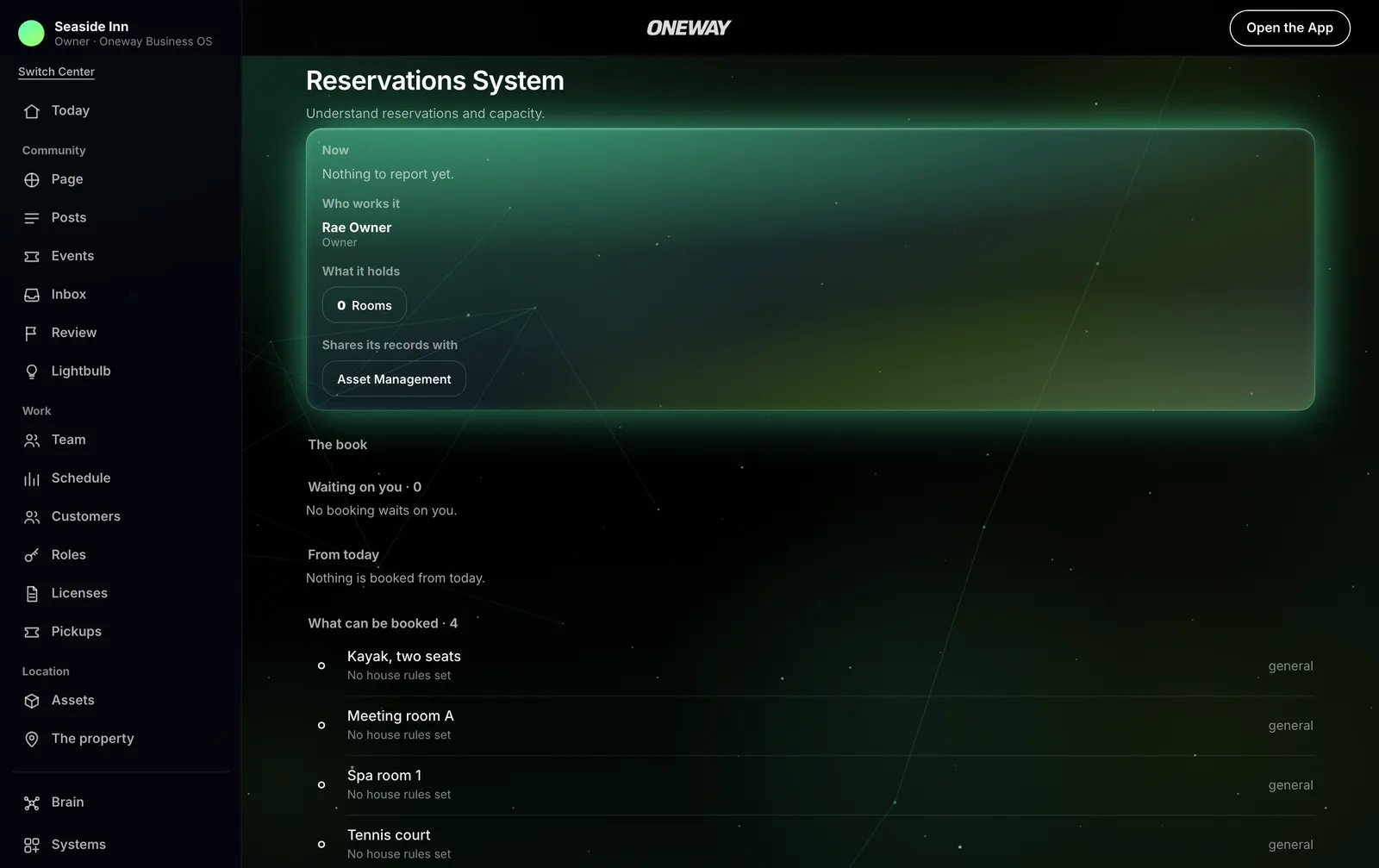Click the Today home icon
The image size is (1379, 868).
32,111
